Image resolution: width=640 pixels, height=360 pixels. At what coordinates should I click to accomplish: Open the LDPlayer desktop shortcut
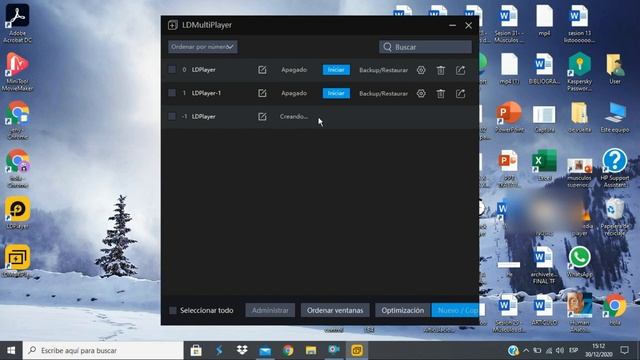[17, 213]
